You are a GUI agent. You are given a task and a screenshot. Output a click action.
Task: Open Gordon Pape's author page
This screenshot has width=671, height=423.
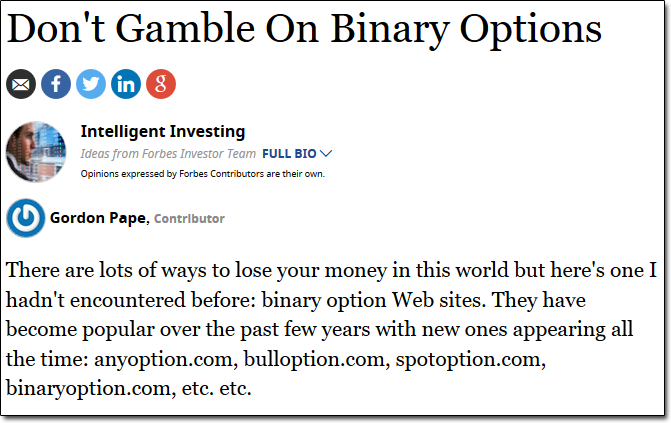coord(98,218)
